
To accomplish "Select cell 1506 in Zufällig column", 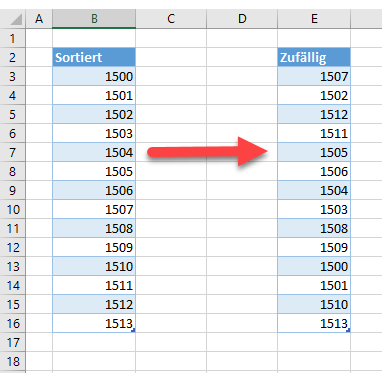I will click(x=314, y=171).
